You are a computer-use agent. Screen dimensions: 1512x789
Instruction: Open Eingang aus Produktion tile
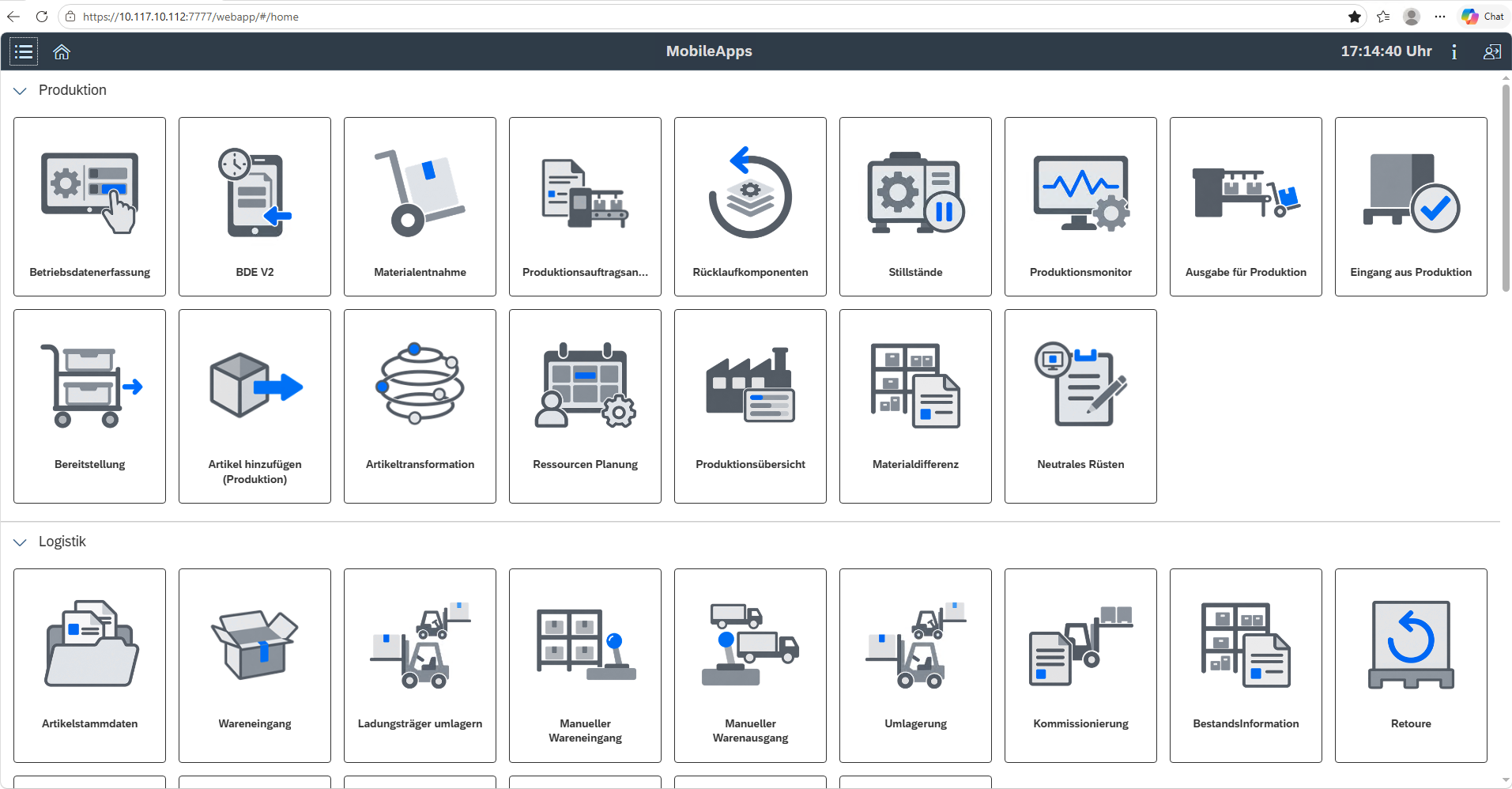click(1411, 206)
